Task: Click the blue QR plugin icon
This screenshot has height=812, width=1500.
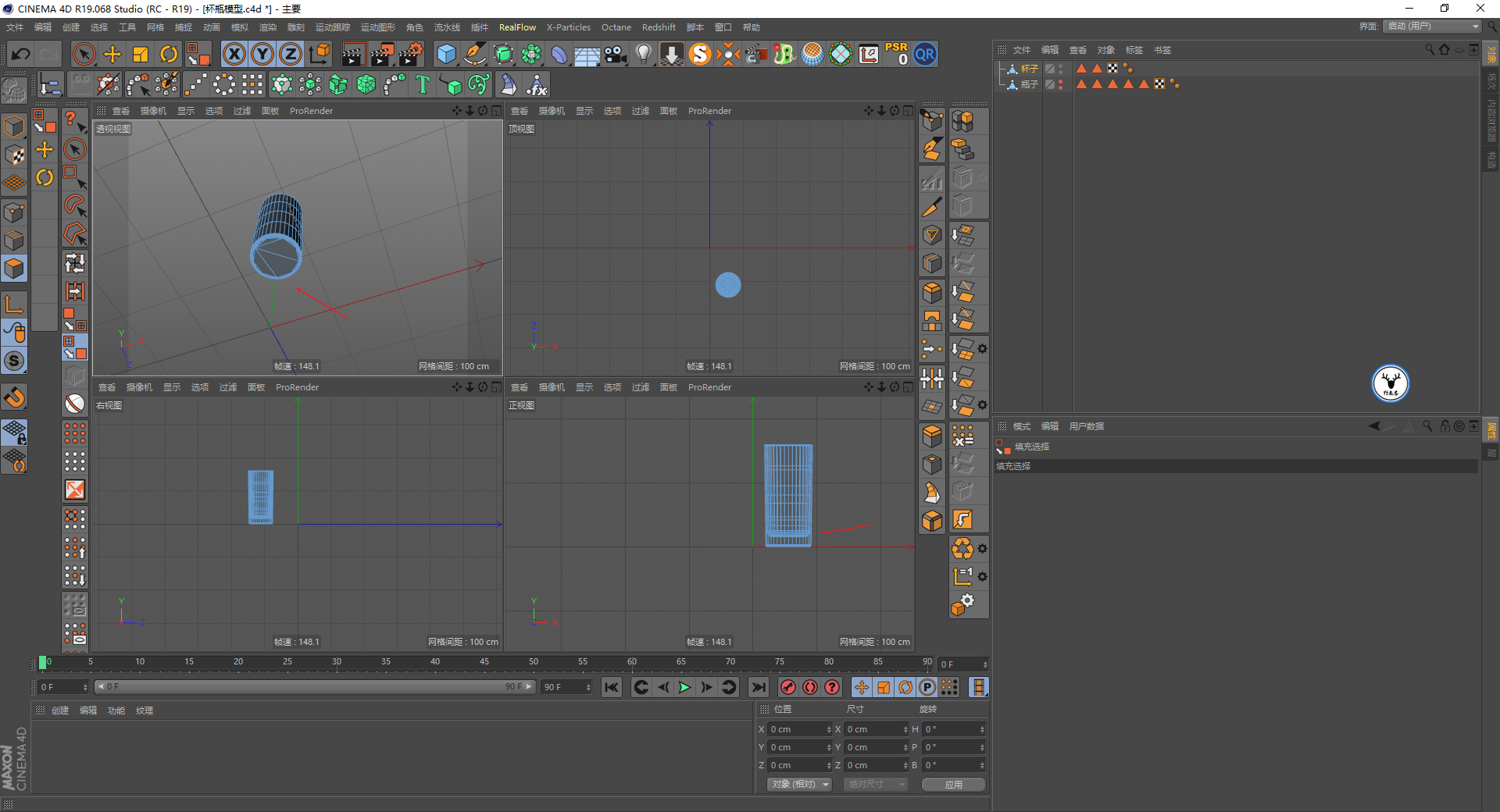Action: point(925,55)
